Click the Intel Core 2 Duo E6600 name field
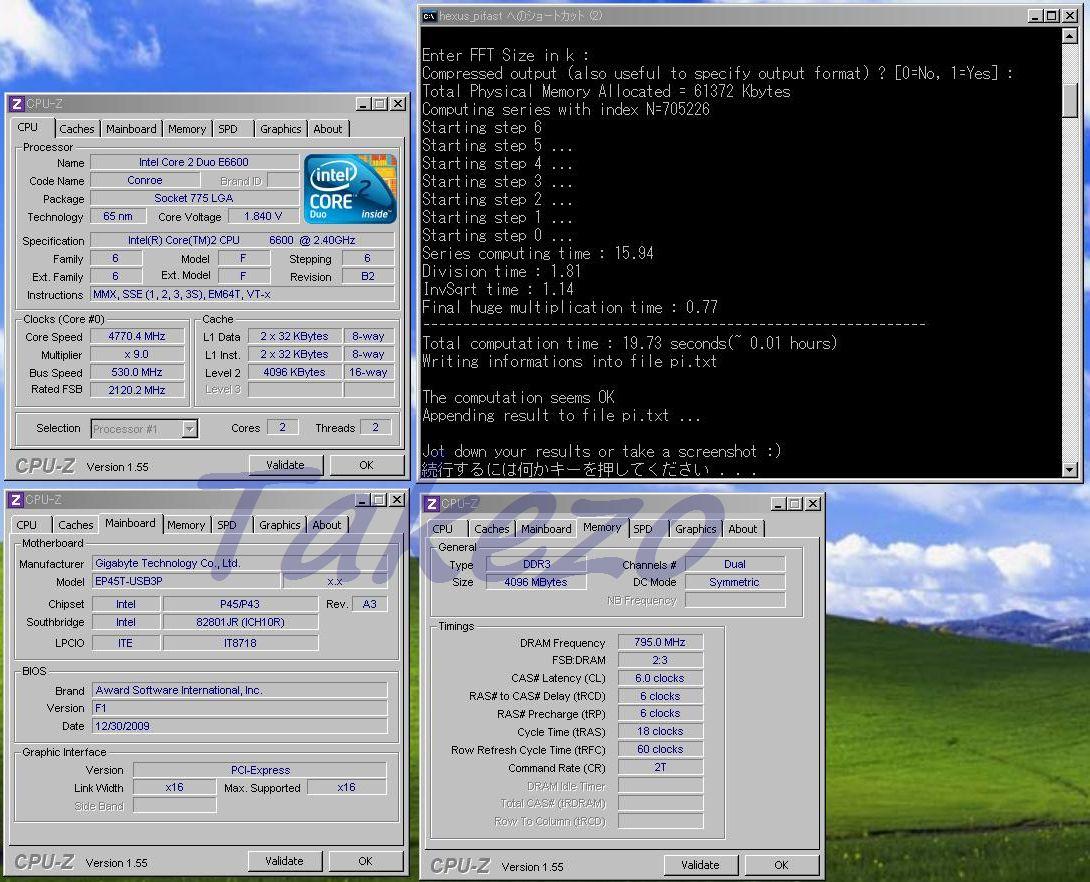This screenshot has width=1090, height=882. point(194,162)
